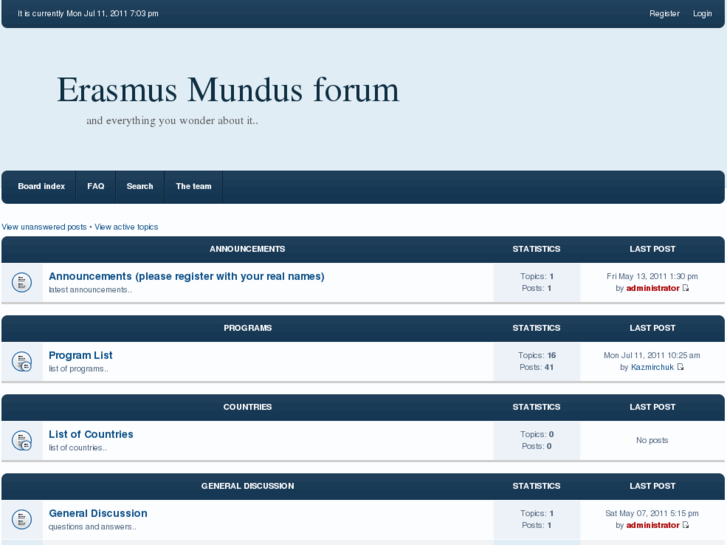Screen dimensions: 727x545
Task: Click 'Posts: 0' in Countries row
Action: (x=536, y=446)
